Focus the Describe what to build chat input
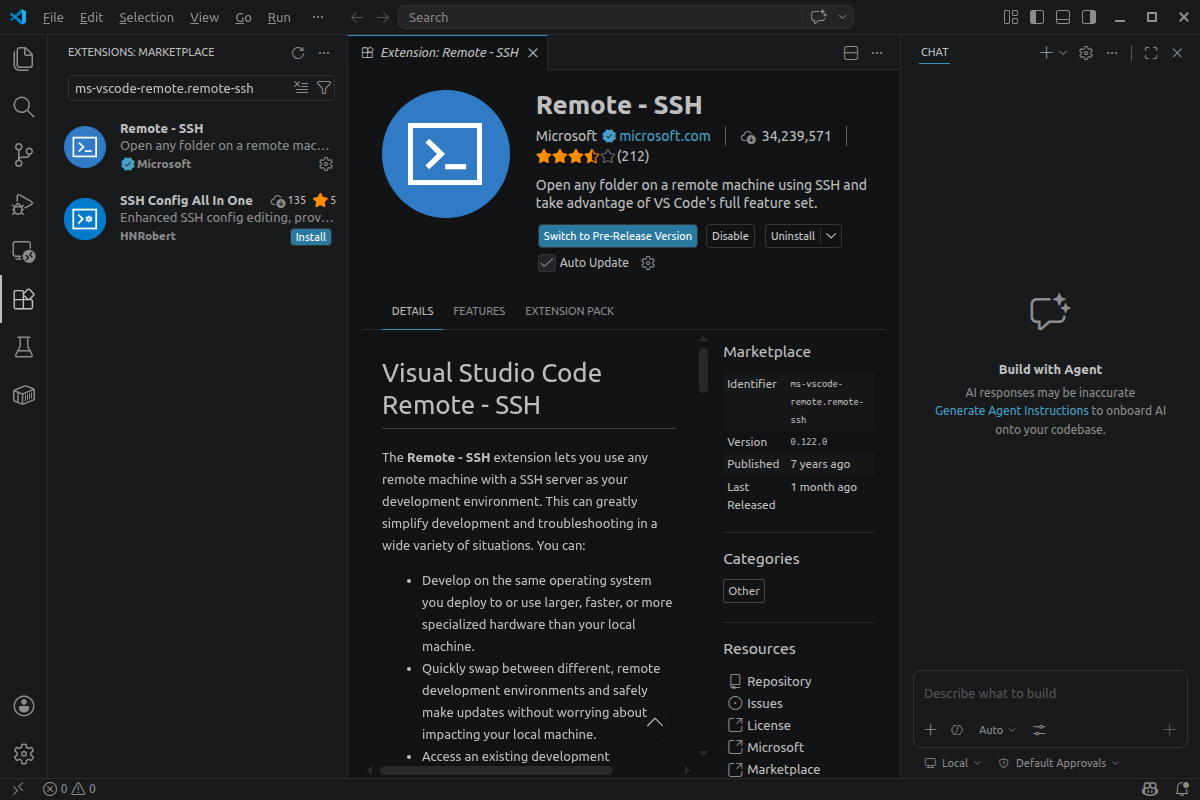Viewport: 1200px width, 800px height. pos(1050,693)
